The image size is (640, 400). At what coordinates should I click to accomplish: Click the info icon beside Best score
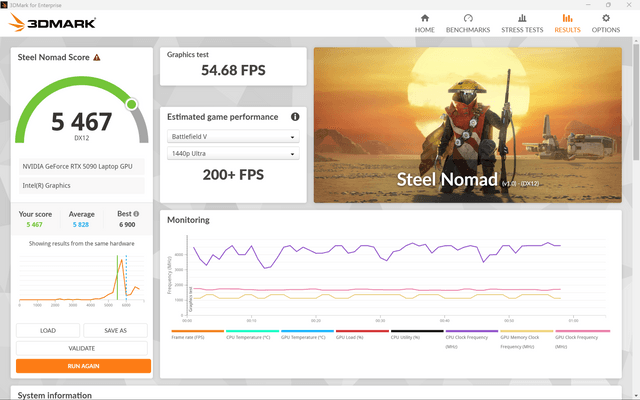tap(136, 213)
